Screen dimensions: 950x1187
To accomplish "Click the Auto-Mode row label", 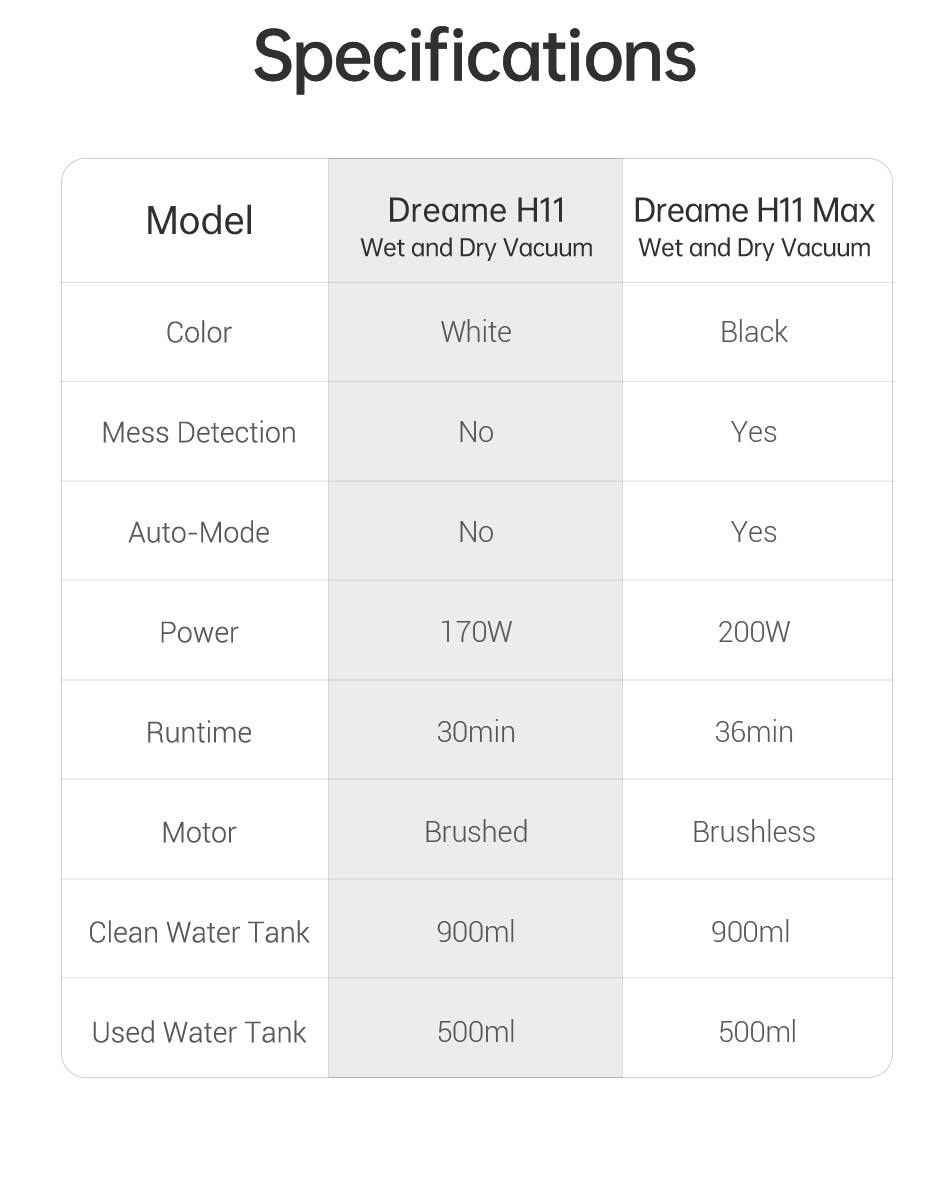I will point(199,532).
